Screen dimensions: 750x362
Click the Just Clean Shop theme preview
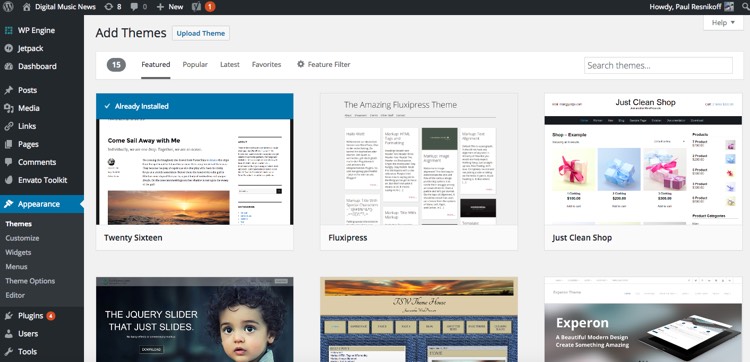(x=643, y=159)
